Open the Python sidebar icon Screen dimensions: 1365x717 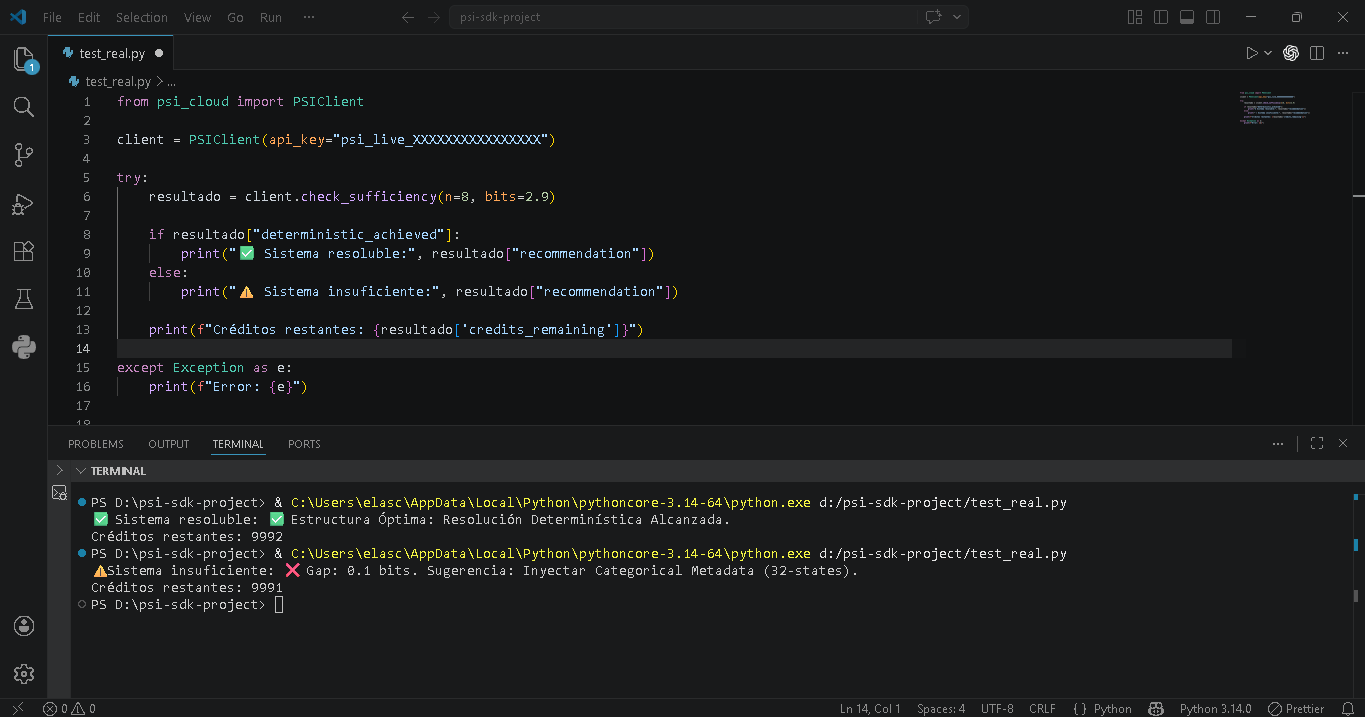(x=24, y=347)
